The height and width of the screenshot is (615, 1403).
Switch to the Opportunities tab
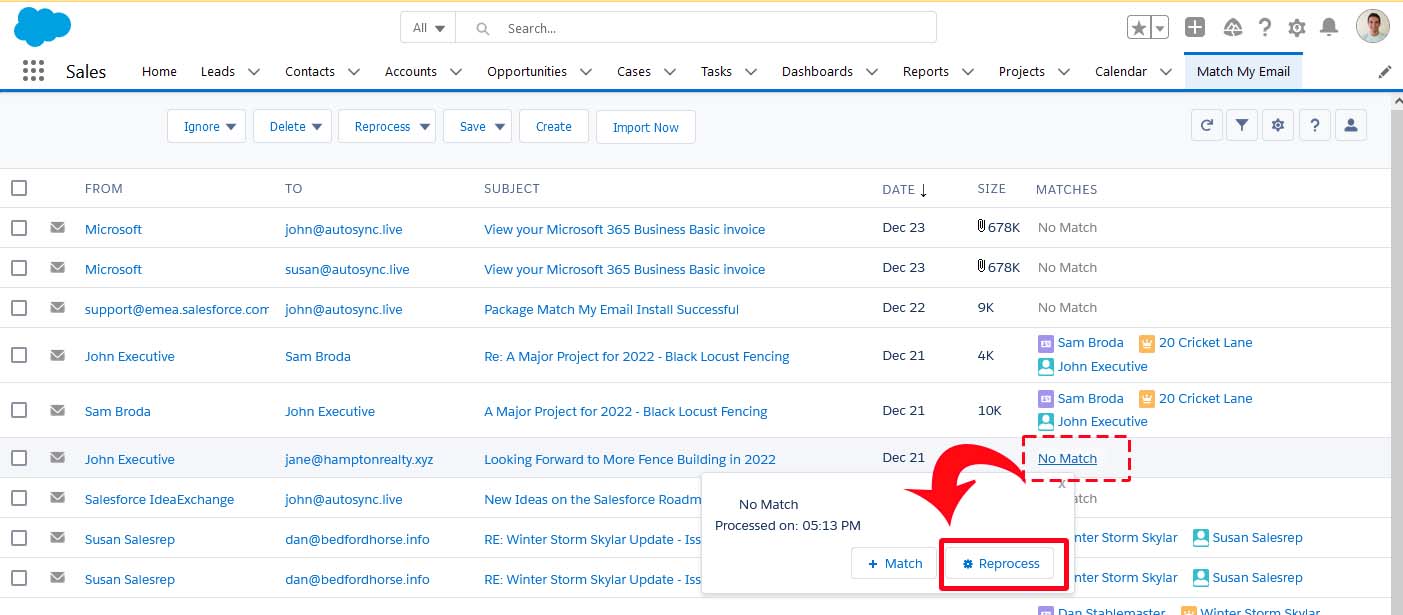click(x=526, y=72)
